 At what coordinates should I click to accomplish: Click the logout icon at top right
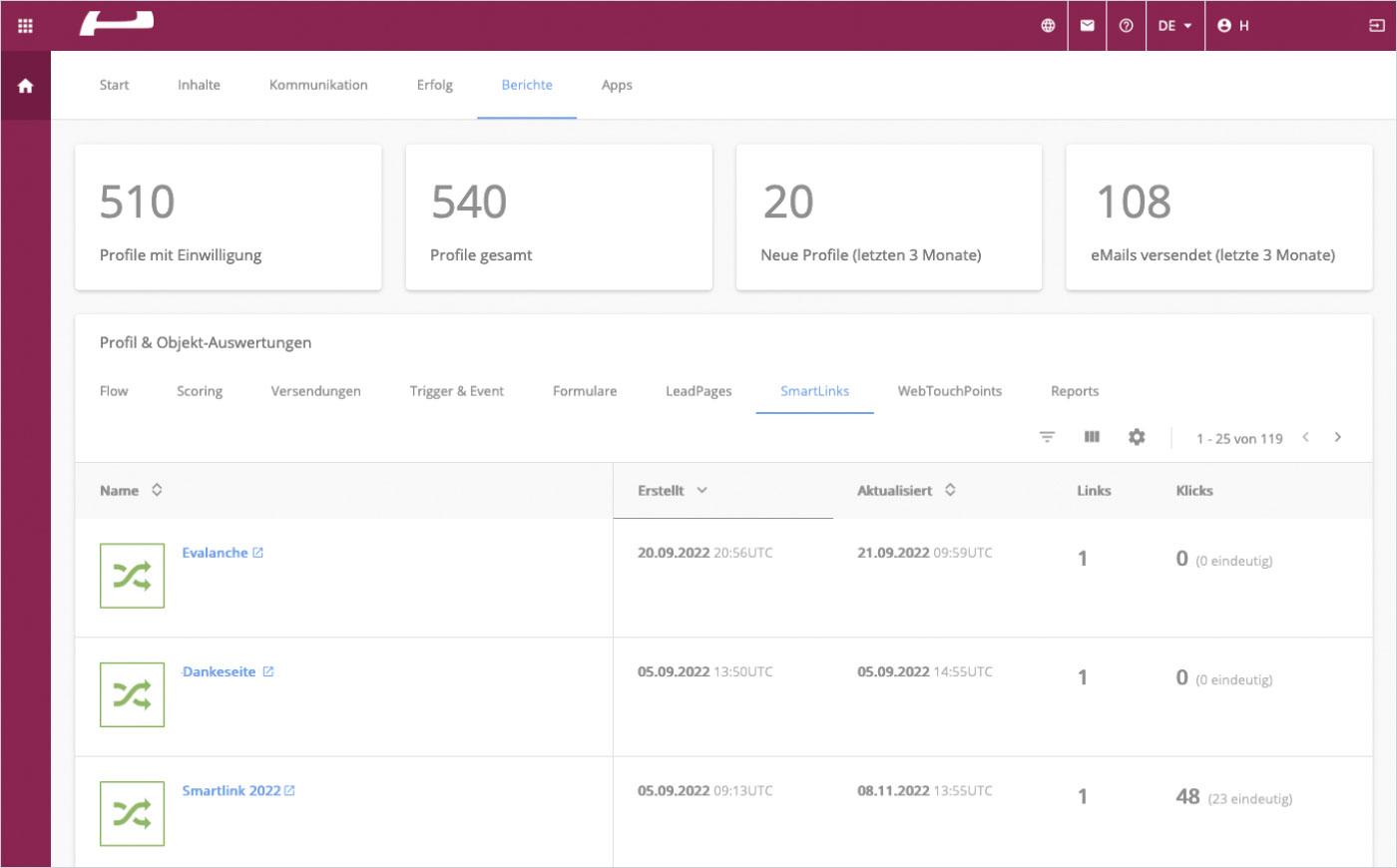(x=1376, y=26)
